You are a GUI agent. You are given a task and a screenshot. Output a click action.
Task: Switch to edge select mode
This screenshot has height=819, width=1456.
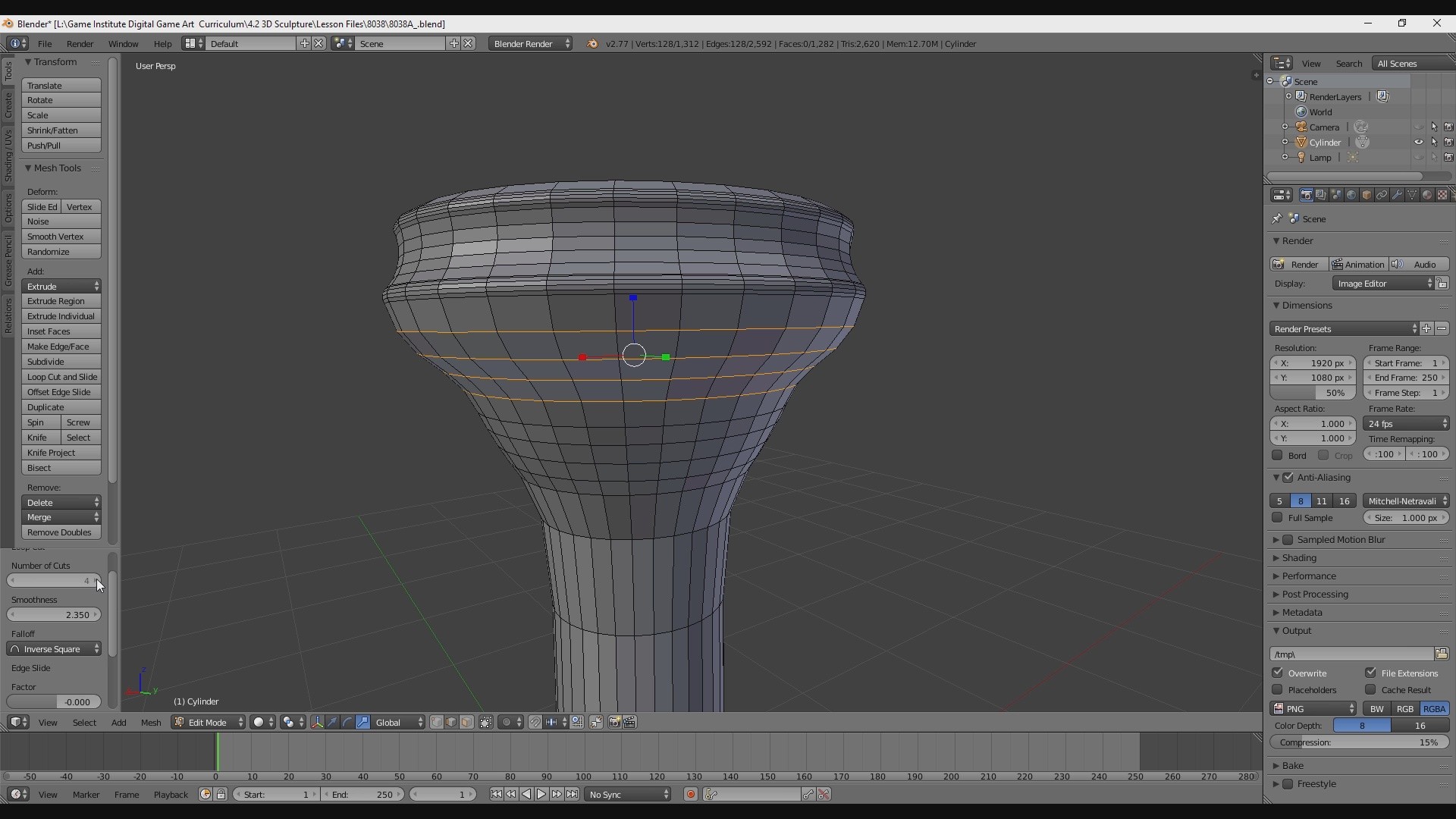click(452, 723)
